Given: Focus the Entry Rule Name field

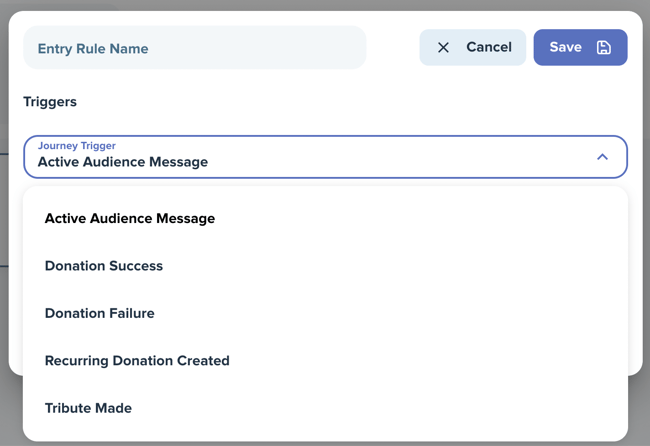Looking at the screenshot, I should click(x=195, y=48).
